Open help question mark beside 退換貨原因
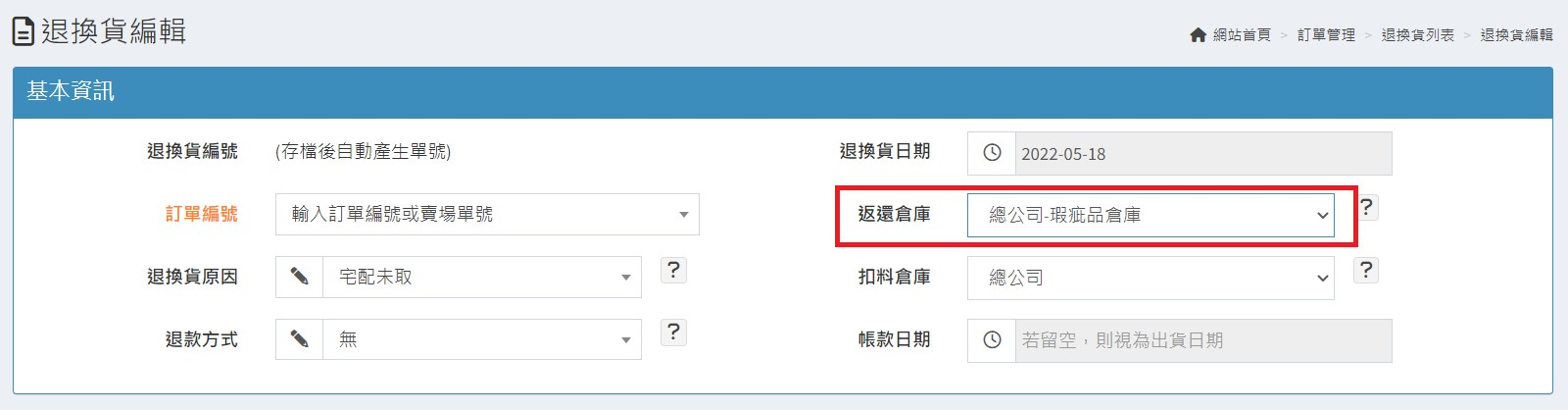This screenshot has height=410, width=1568. [x=673, y=271]
